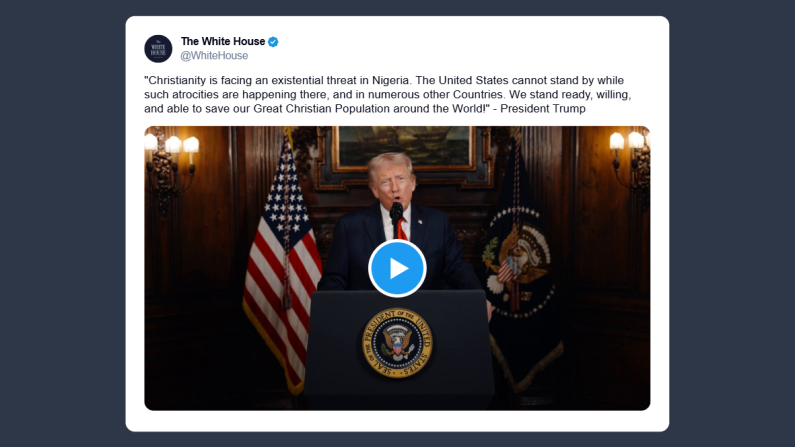
Task: Click the speaker's red tie in video
Action: coord(402,229)
